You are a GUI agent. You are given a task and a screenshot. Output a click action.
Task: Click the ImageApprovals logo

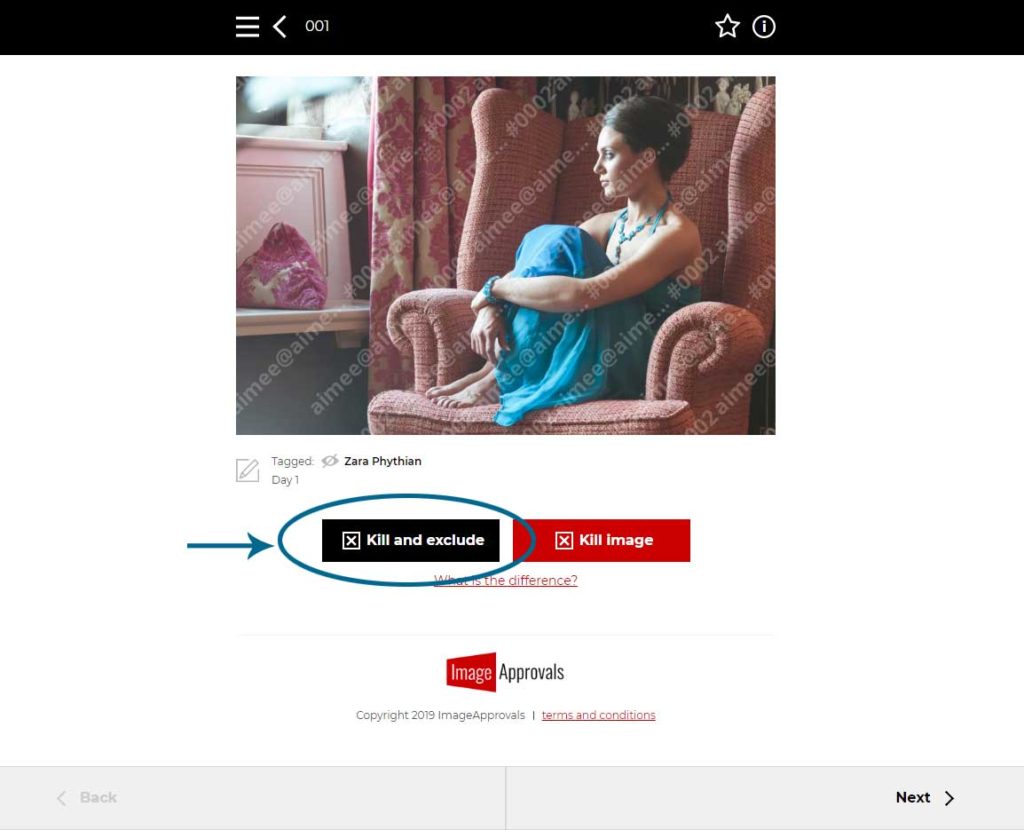505,671
